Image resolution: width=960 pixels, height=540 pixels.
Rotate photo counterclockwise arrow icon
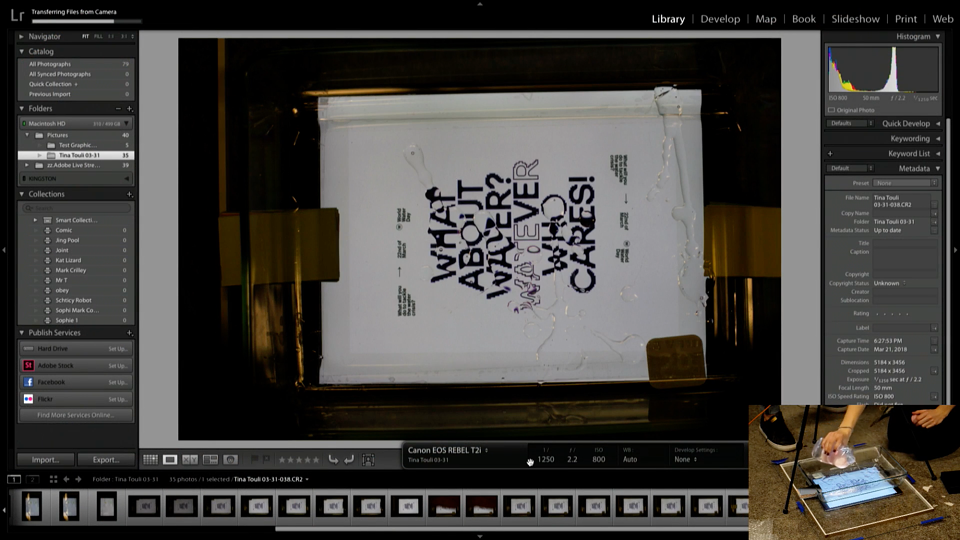(x=333, y=459)
